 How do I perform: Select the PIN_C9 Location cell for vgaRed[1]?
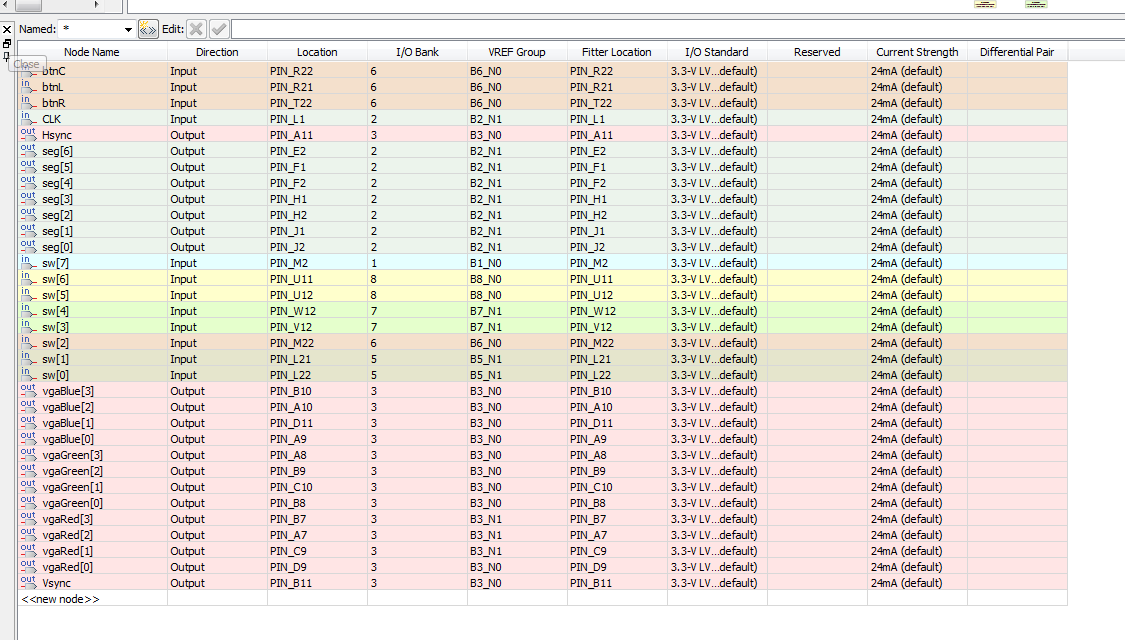(317, 551)
